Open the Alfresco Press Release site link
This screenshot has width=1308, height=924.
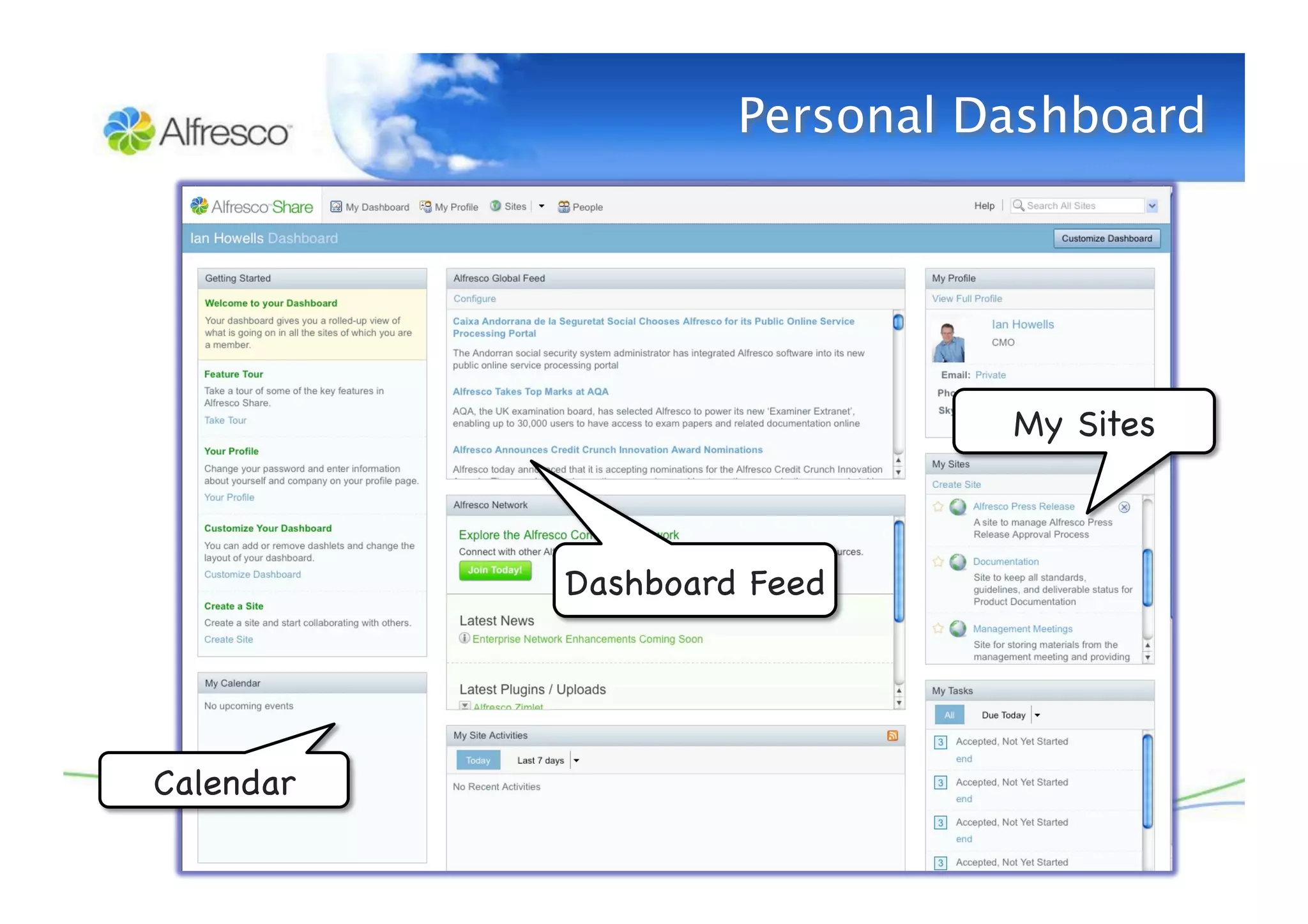1023,506
